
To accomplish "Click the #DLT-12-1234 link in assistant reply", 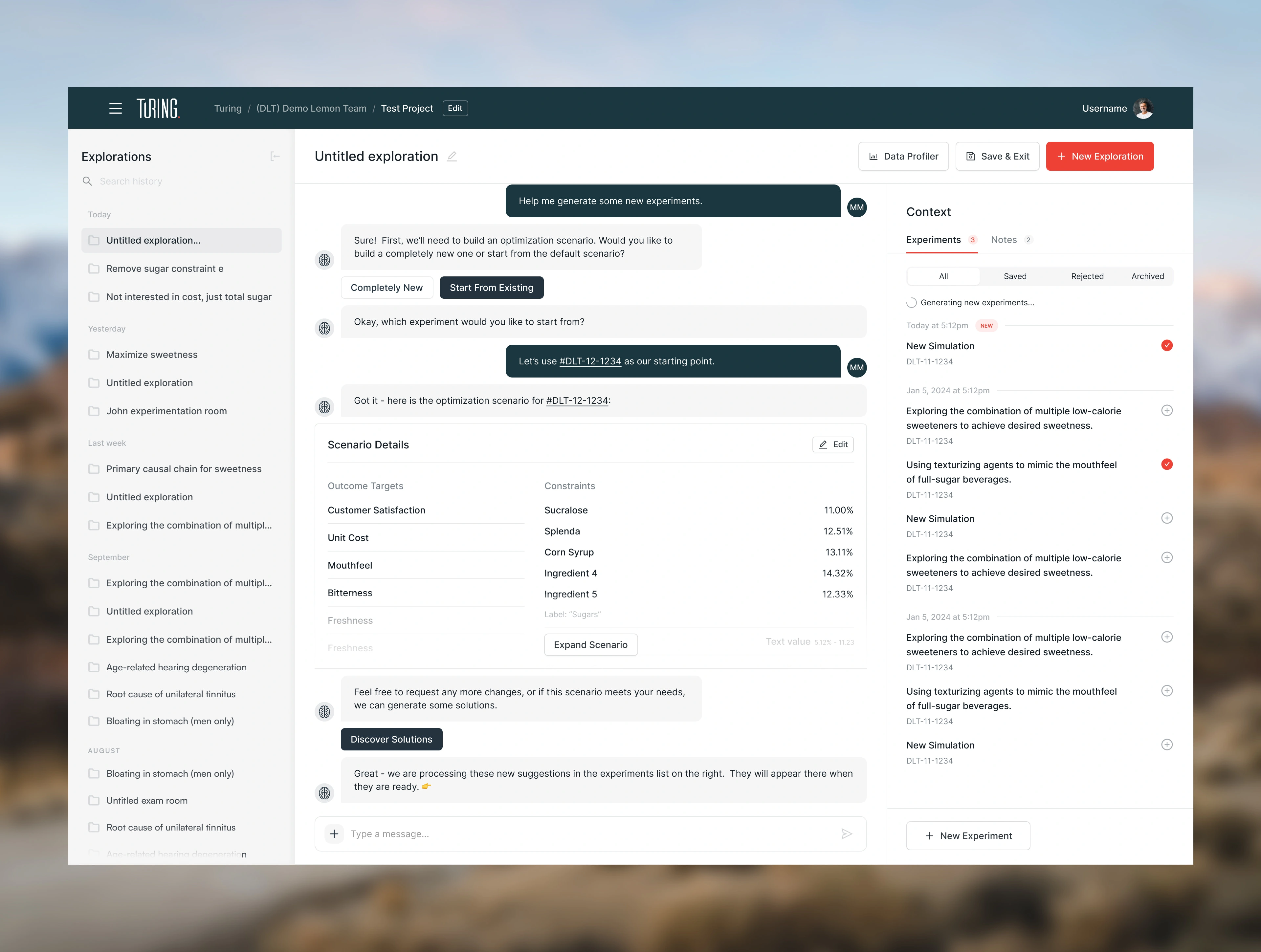I will pos(577,400).
